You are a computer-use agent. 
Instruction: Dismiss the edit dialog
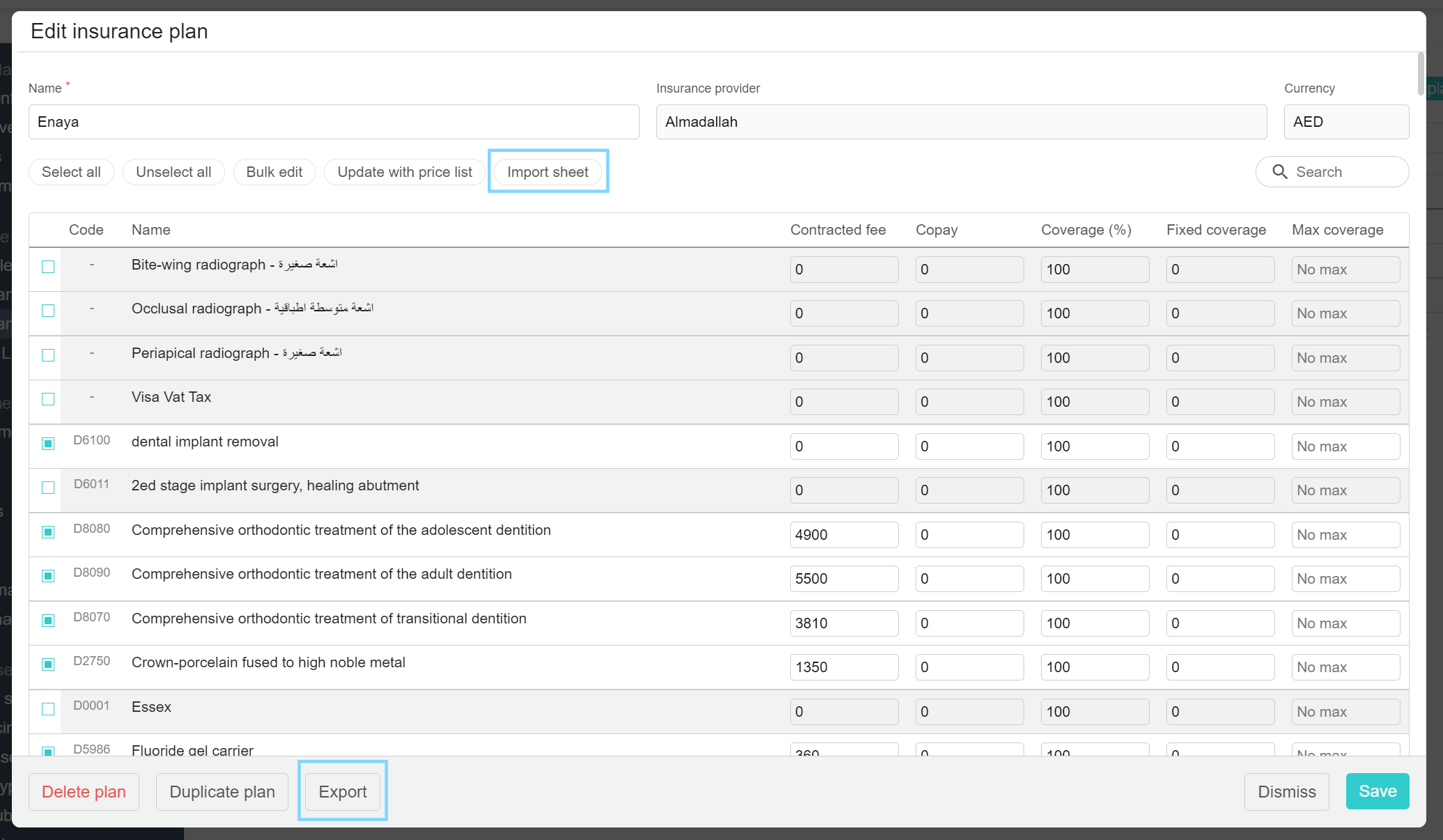pyautogui.click(x=1286, y=792)
